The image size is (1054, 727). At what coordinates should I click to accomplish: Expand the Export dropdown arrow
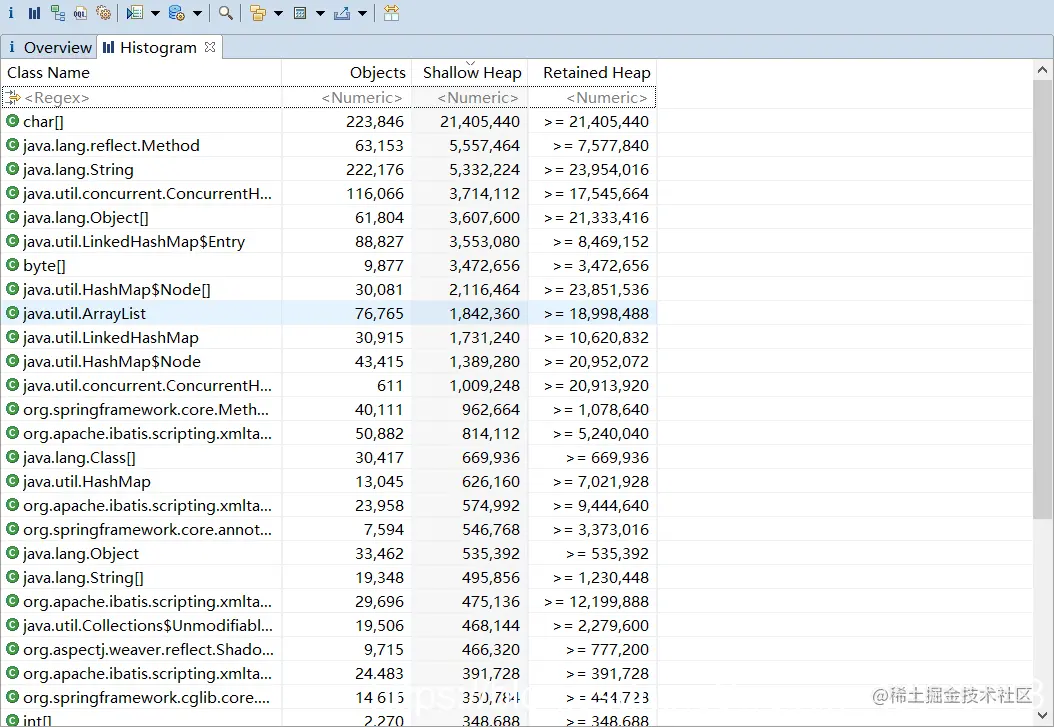(x=362, y=13)
